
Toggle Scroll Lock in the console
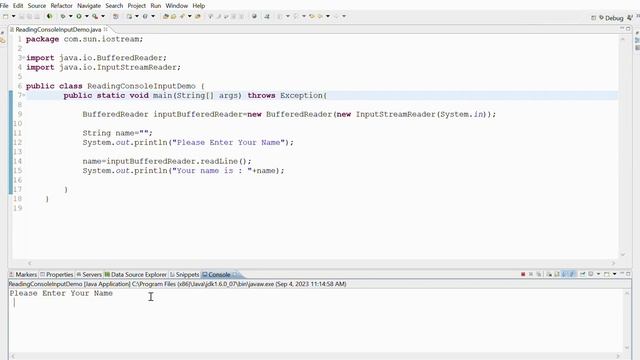(x=557, y=274)
